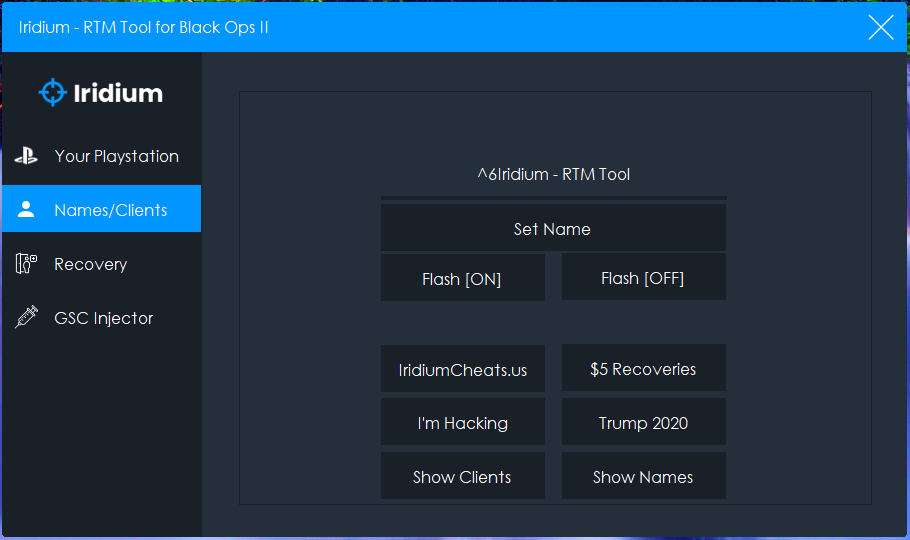Select the I'm Hacking preset name
Screen dimensions: 910x540
(x=463, y=422)
